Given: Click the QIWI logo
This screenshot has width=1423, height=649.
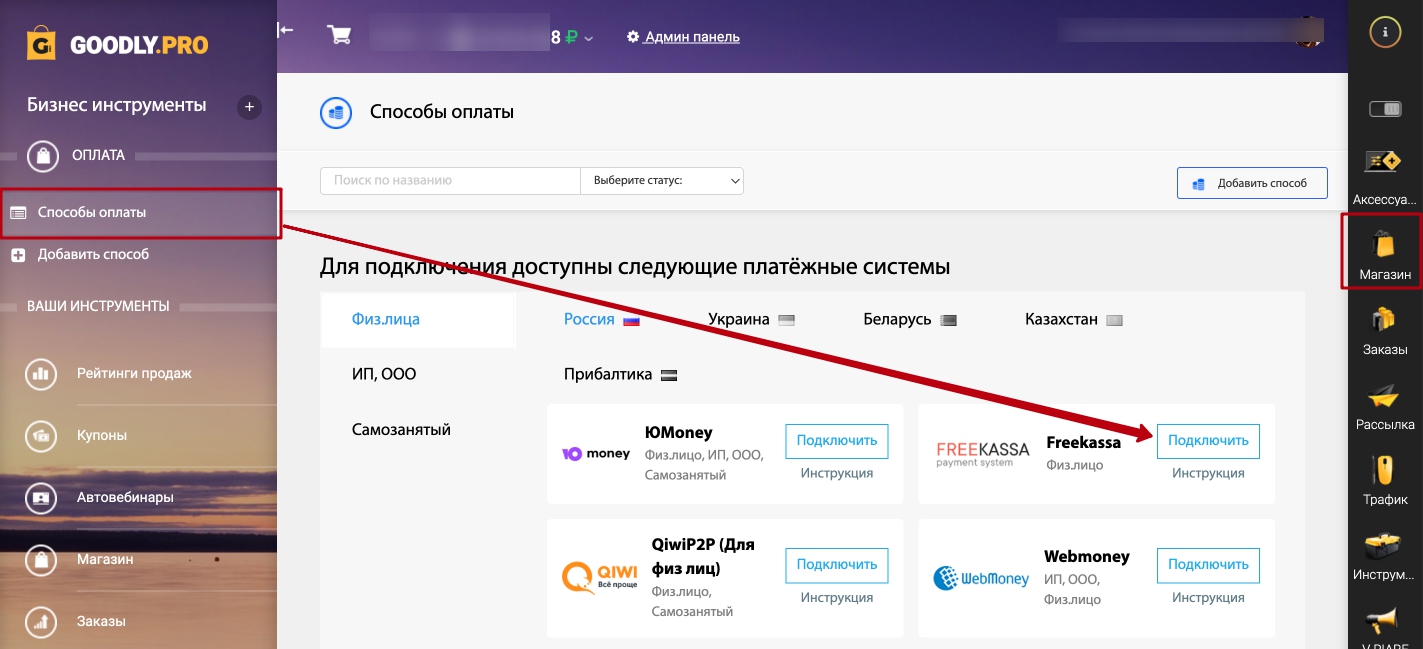Looking at the screenshot, I should point(600,578).
